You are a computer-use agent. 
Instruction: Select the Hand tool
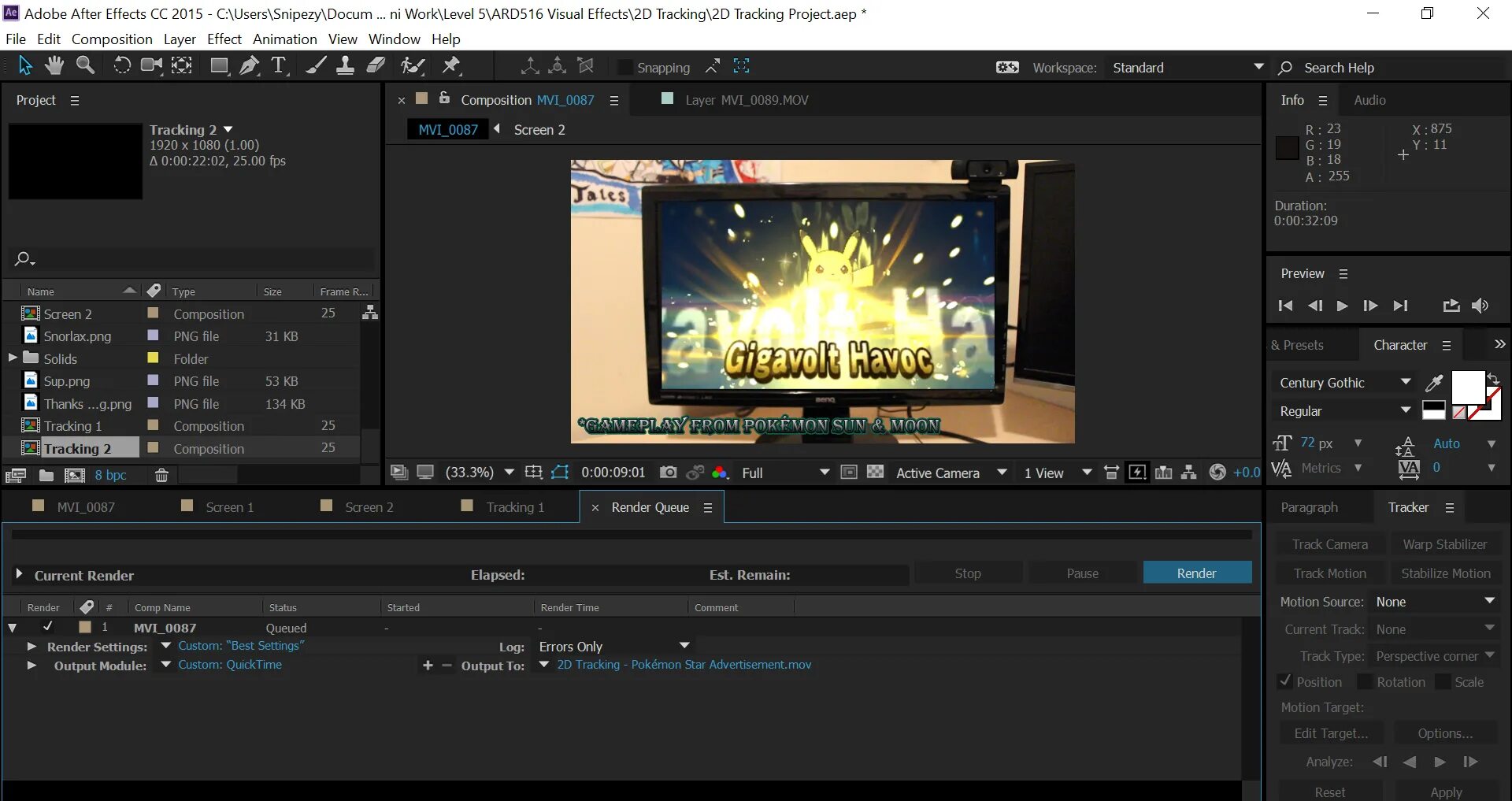(54, 66)
